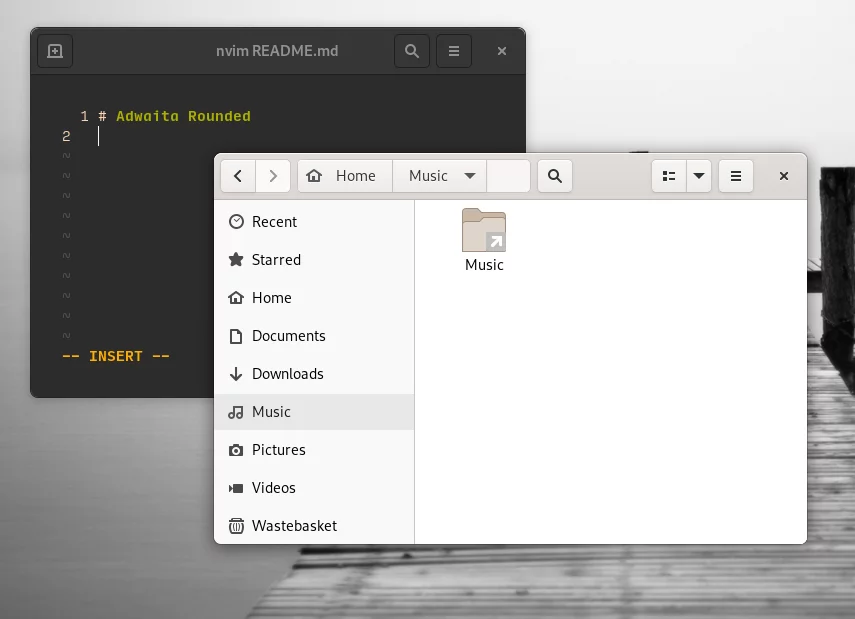
Task: Click the terminal search icon
Action: (x=411, y=51)
